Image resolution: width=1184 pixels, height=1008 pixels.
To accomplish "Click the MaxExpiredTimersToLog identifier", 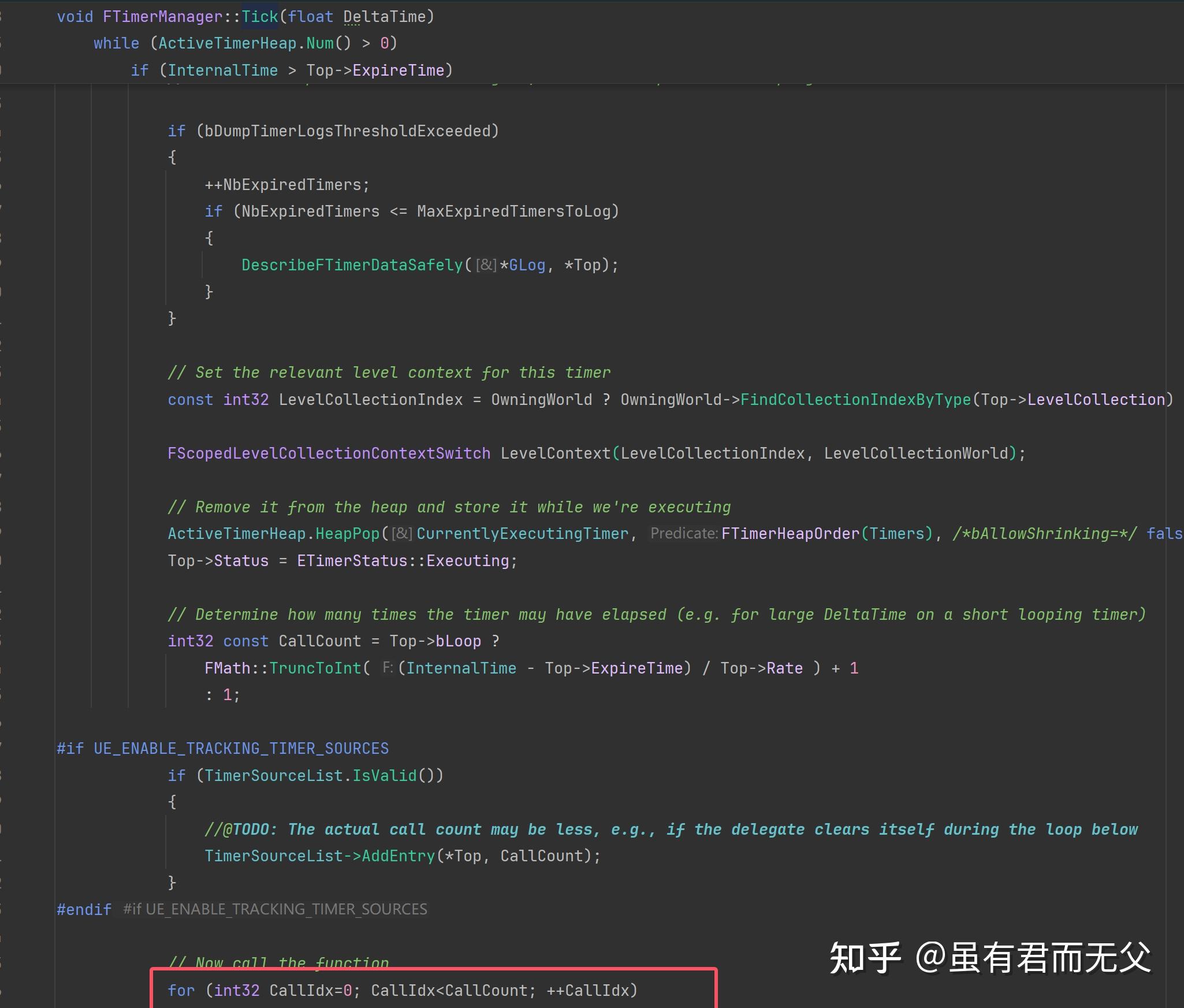I will 514,211.
